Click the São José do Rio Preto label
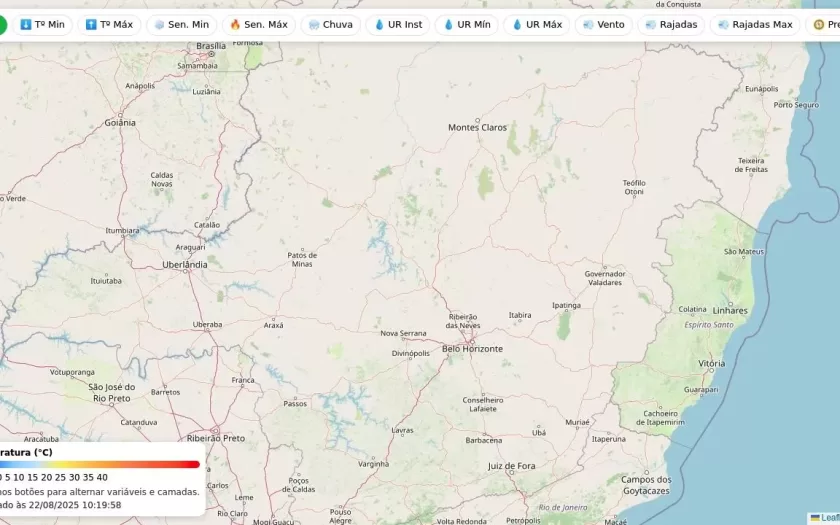Image resolution: width=840 pixels, height=525 pixels. point(111,393)
